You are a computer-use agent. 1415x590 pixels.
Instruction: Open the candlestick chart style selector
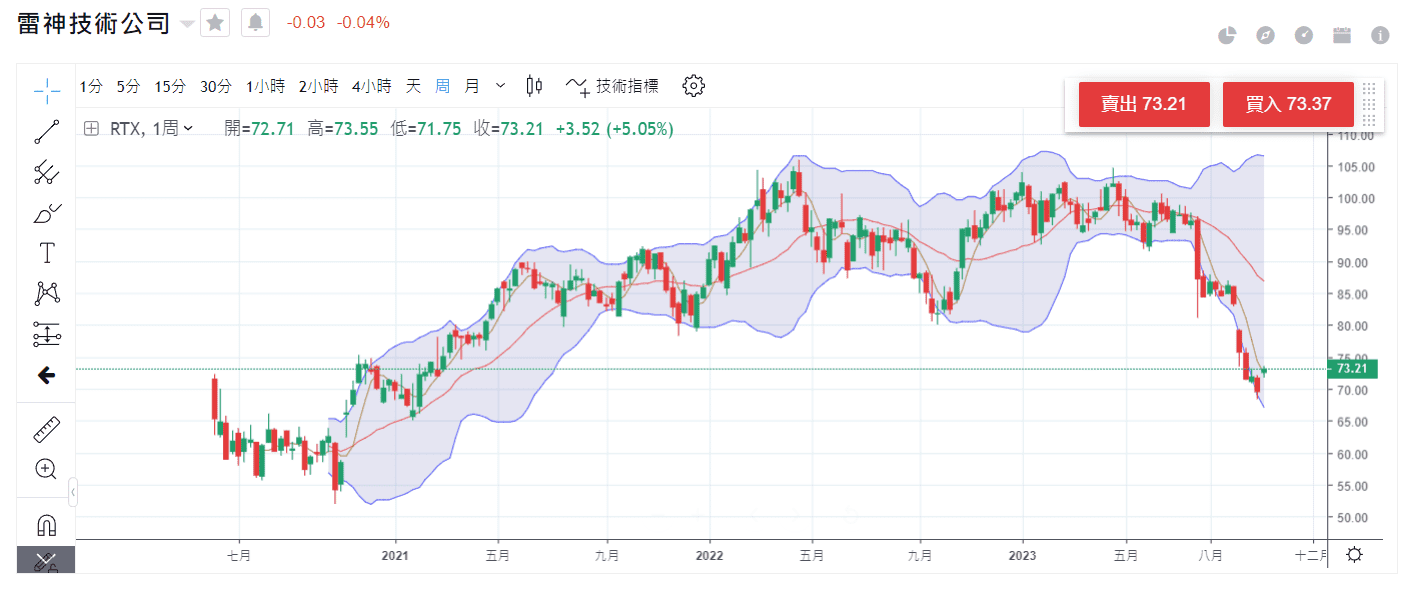[x=534, y=86]
